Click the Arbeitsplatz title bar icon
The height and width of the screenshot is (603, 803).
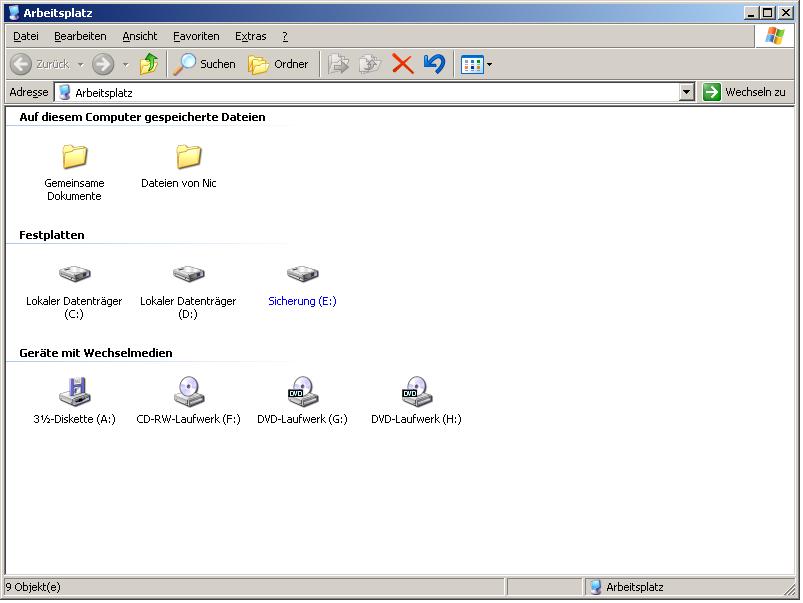[14, 12]
